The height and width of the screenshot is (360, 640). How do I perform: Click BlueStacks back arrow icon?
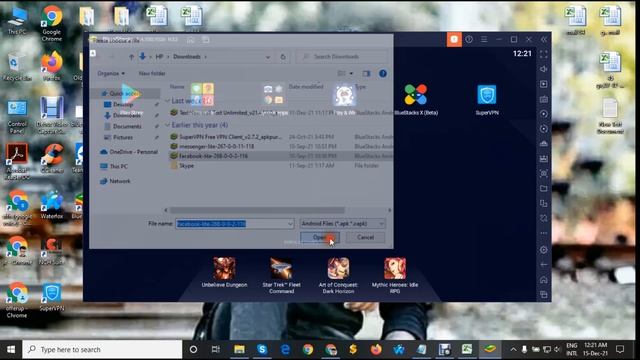544,265
